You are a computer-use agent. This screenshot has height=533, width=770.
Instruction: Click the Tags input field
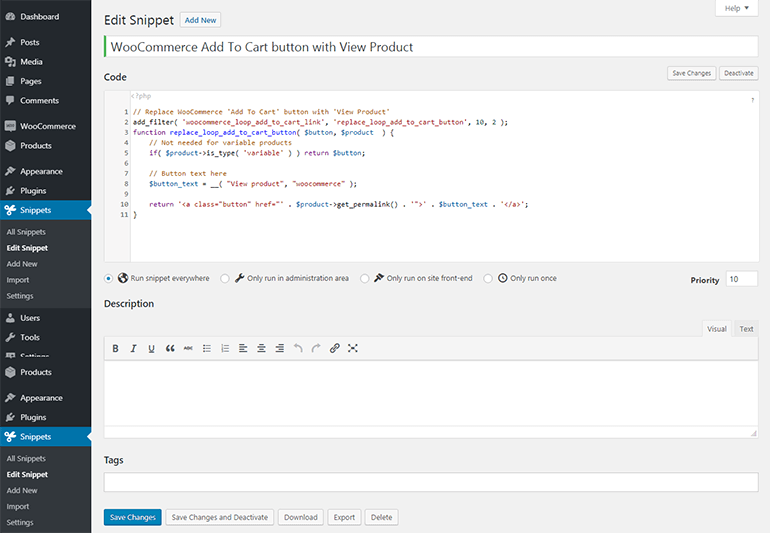point(431,482)
